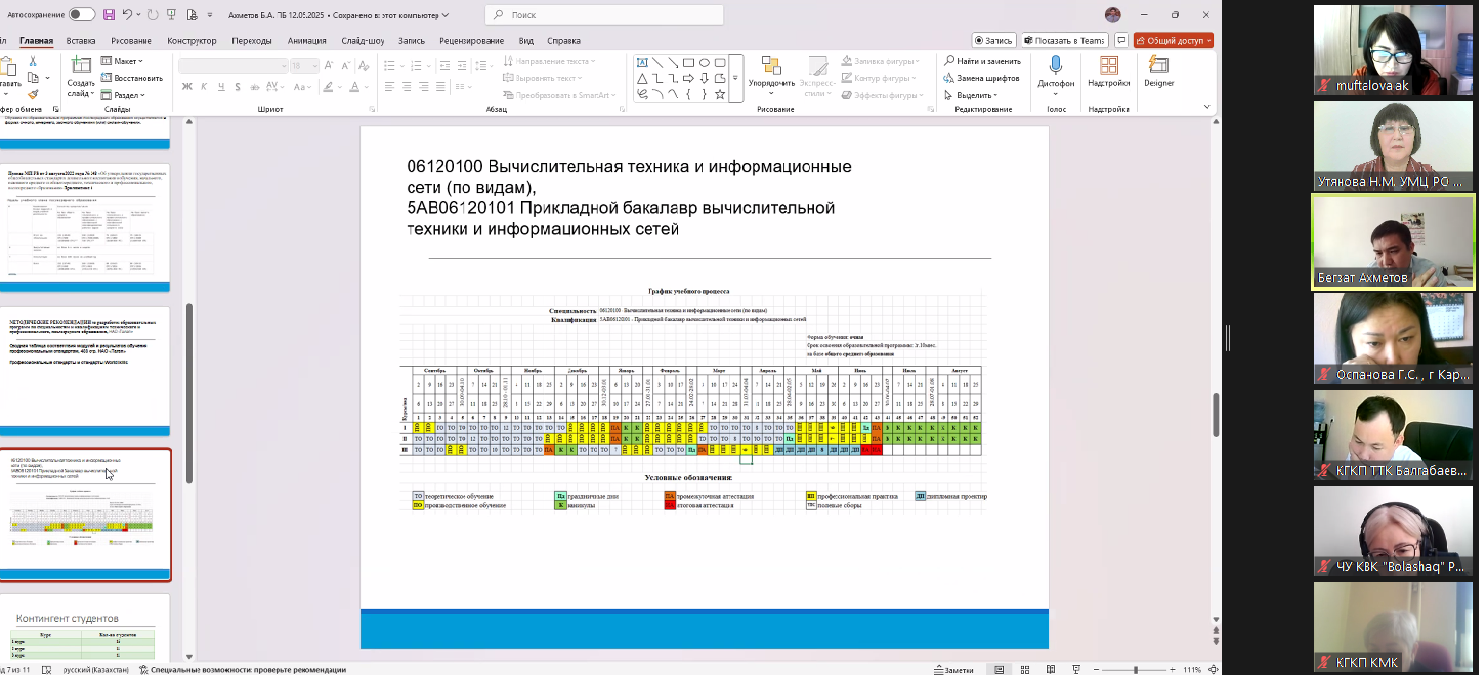This screenshot has height=675, width=1479.
Task: Click the comments speech bubble icon
Action: (1122, 41)
